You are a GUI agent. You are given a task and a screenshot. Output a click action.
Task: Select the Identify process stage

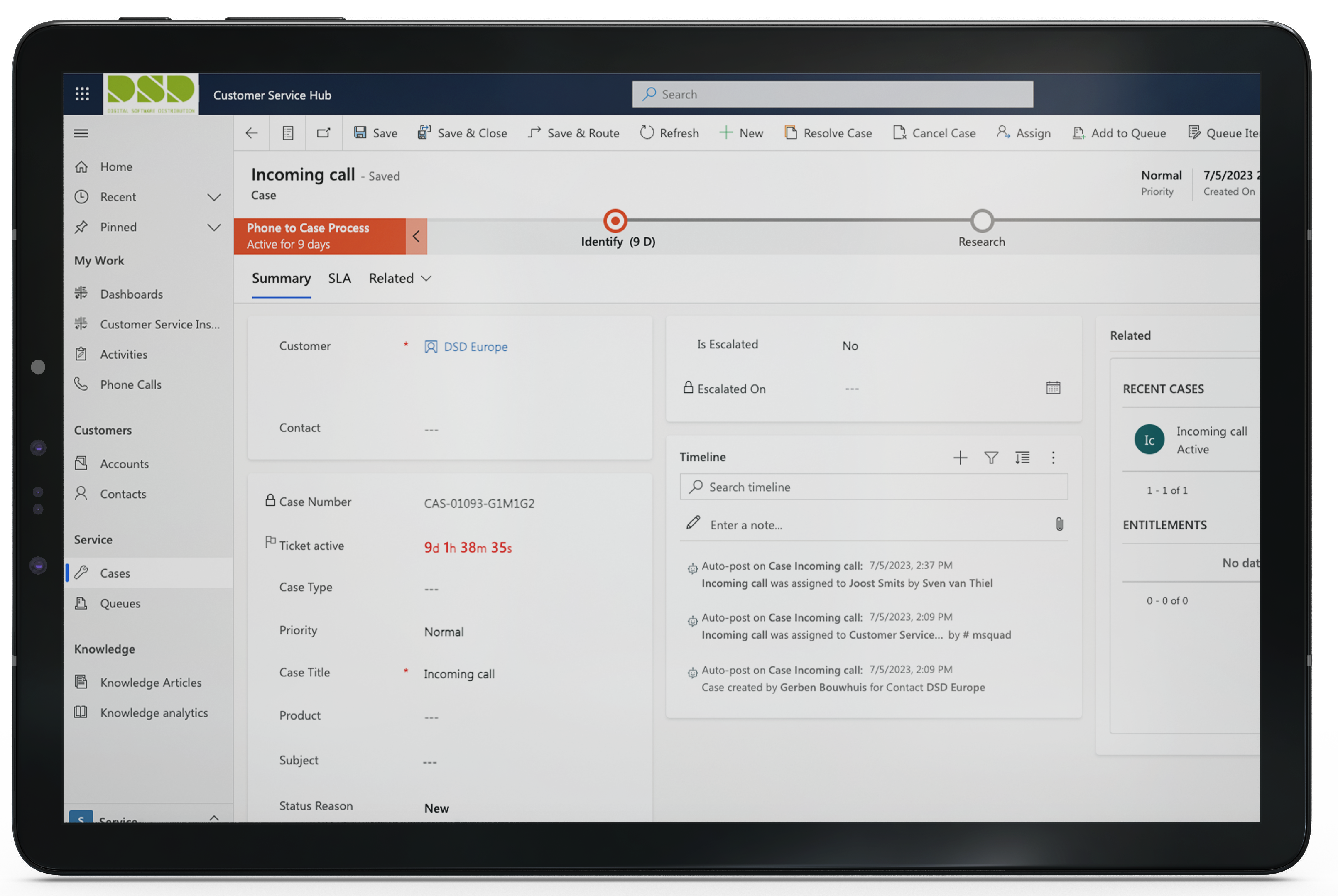(x=615, y=221)
